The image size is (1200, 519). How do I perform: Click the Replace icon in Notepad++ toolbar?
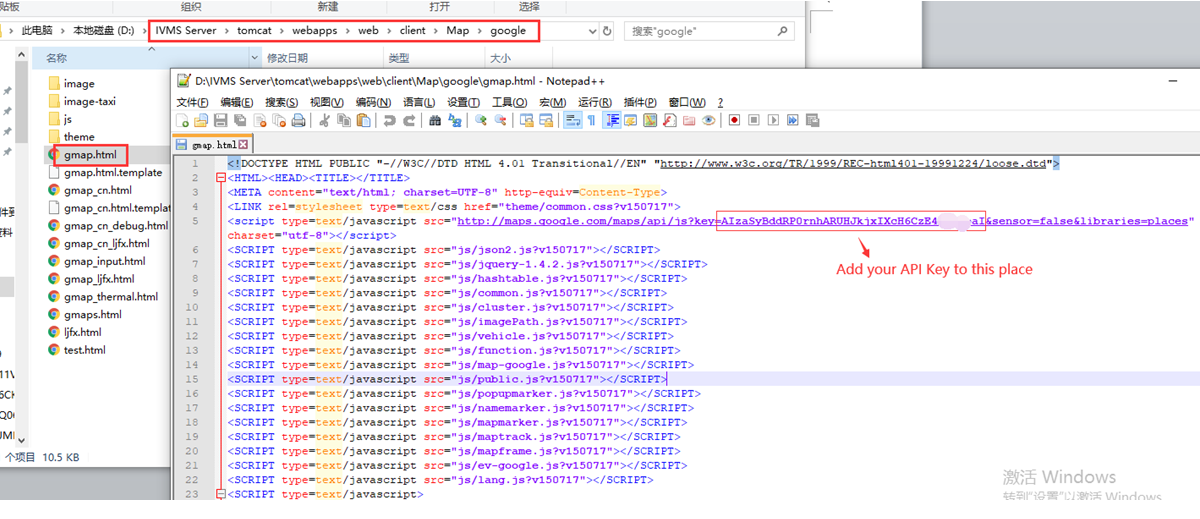[x=454, y=120]
